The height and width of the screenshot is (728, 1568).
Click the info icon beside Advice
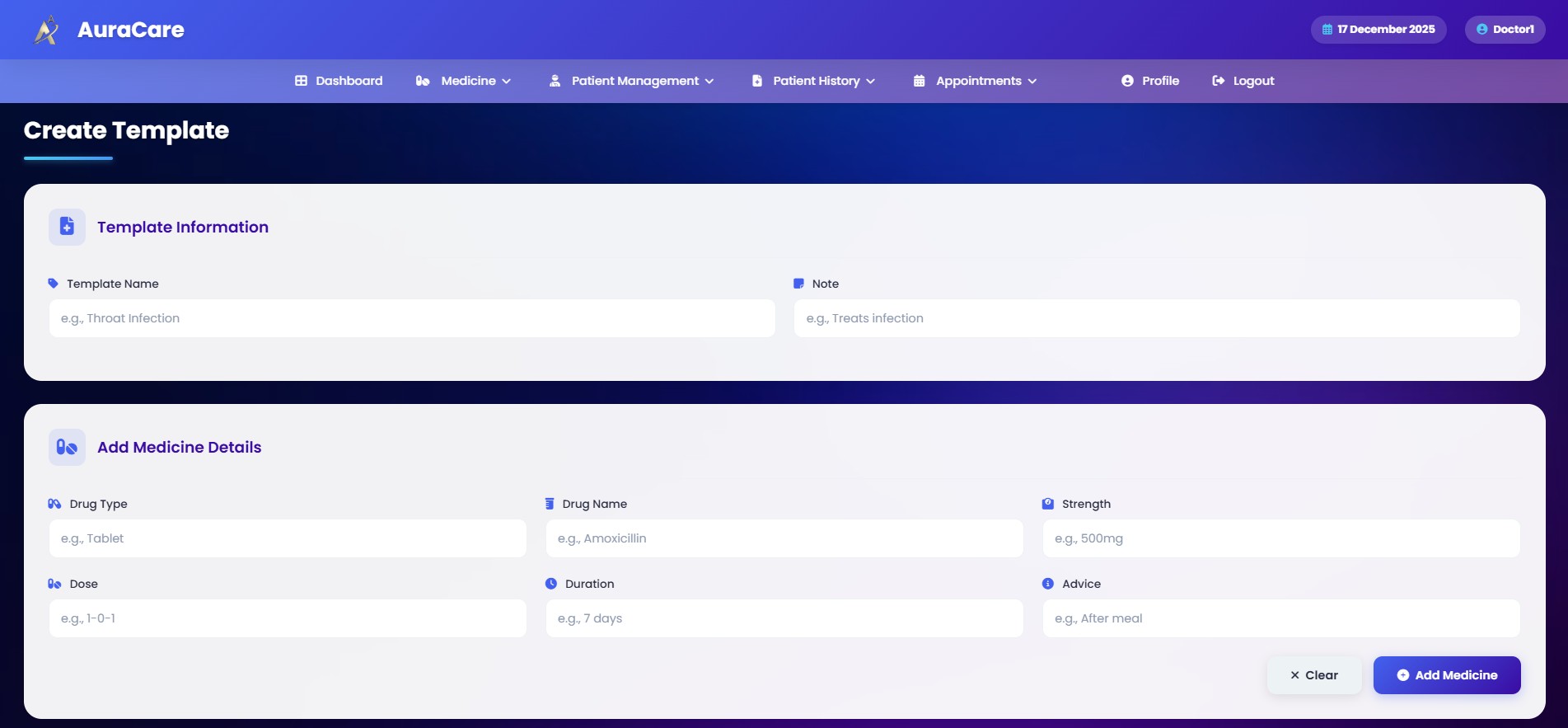point(1048,584)
